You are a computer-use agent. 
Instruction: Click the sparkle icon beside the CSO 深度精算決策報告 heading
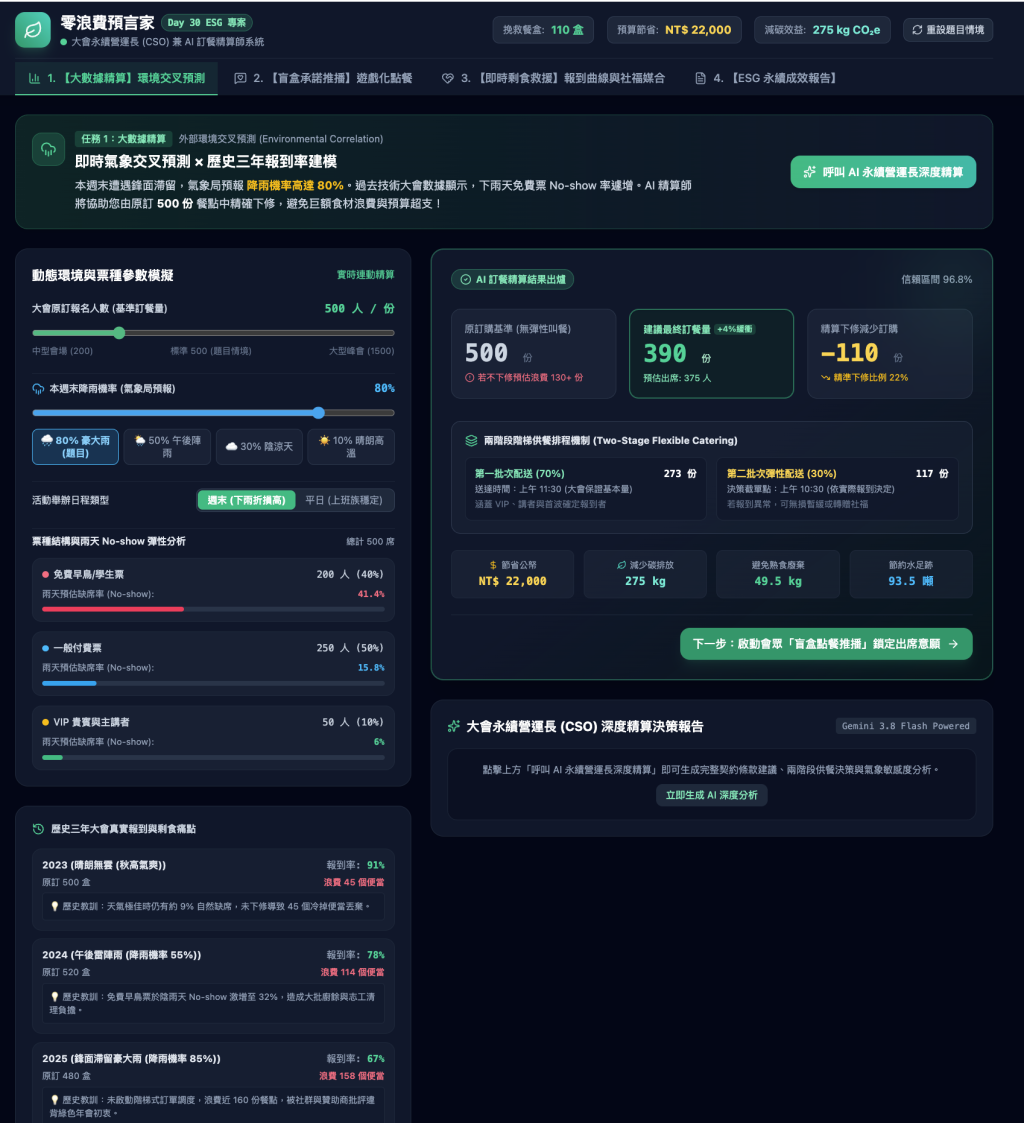[x=453, y=726]
